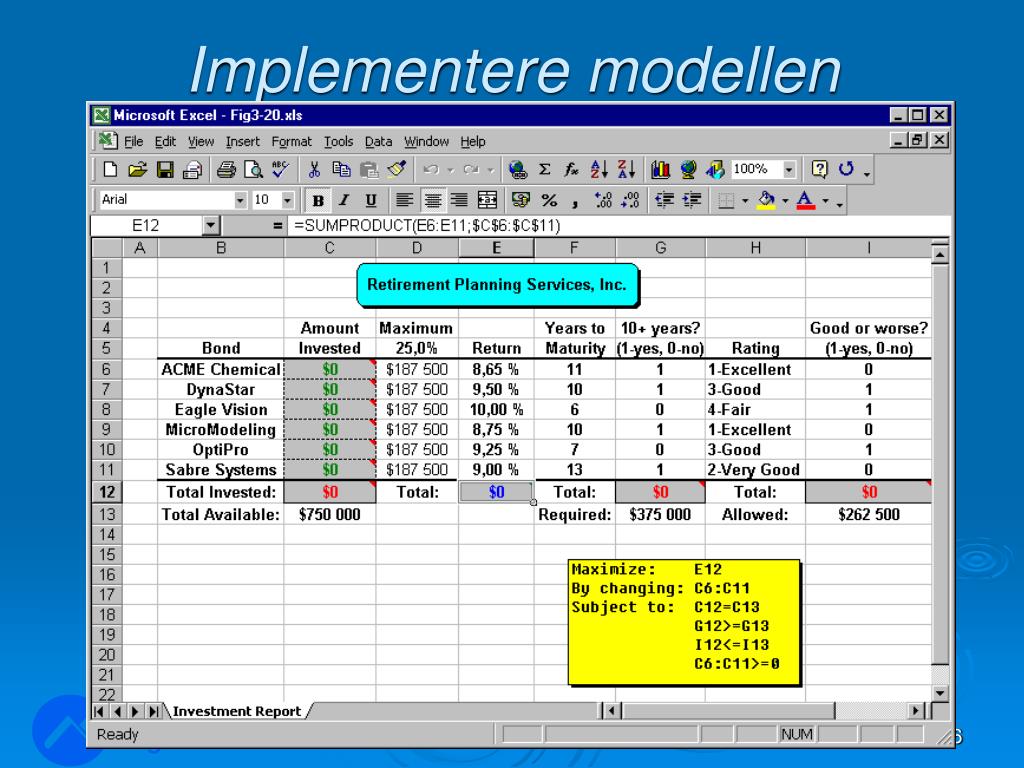Run the Spelling check tool
1024x768 pixels.
(281, 170)
